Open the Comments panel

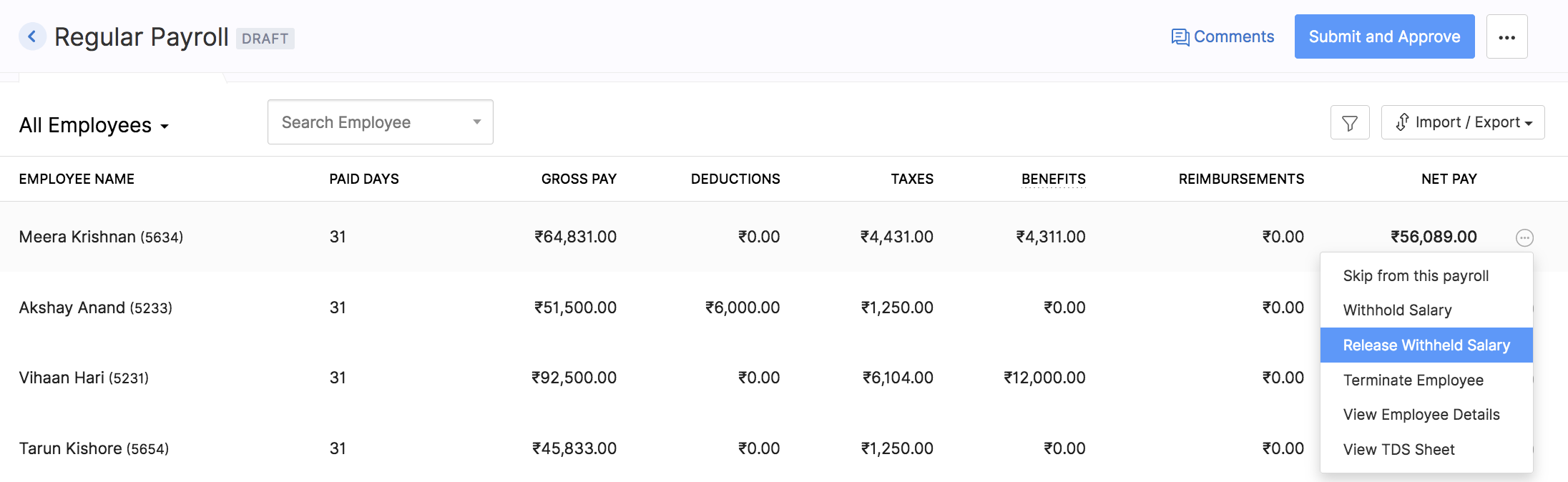(x=1222, y=36)
